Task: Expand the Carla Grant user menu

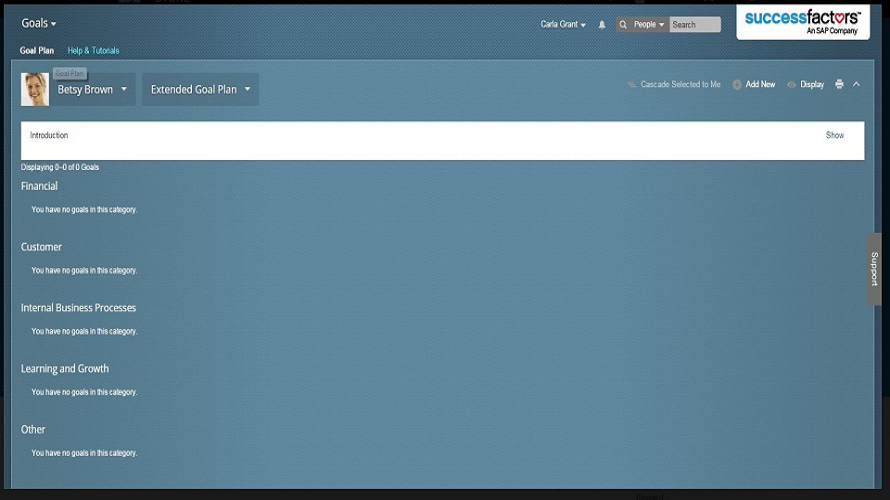Action: pyautogui.click(x=563, y=25)
